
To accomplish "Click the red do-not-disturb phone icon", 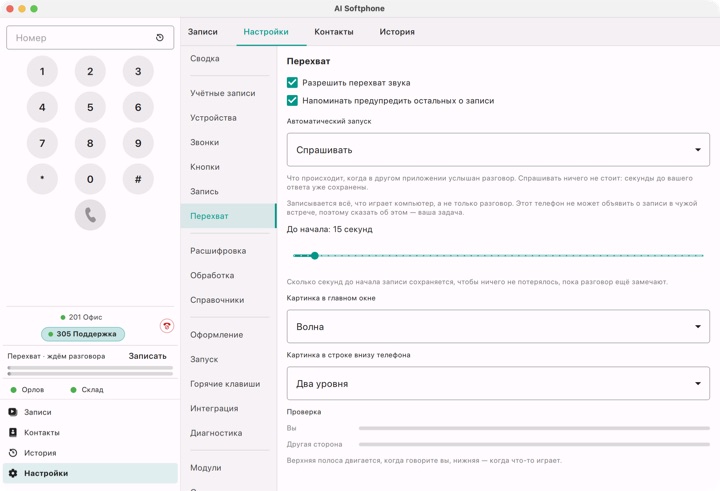I will (x=167, y=326).
